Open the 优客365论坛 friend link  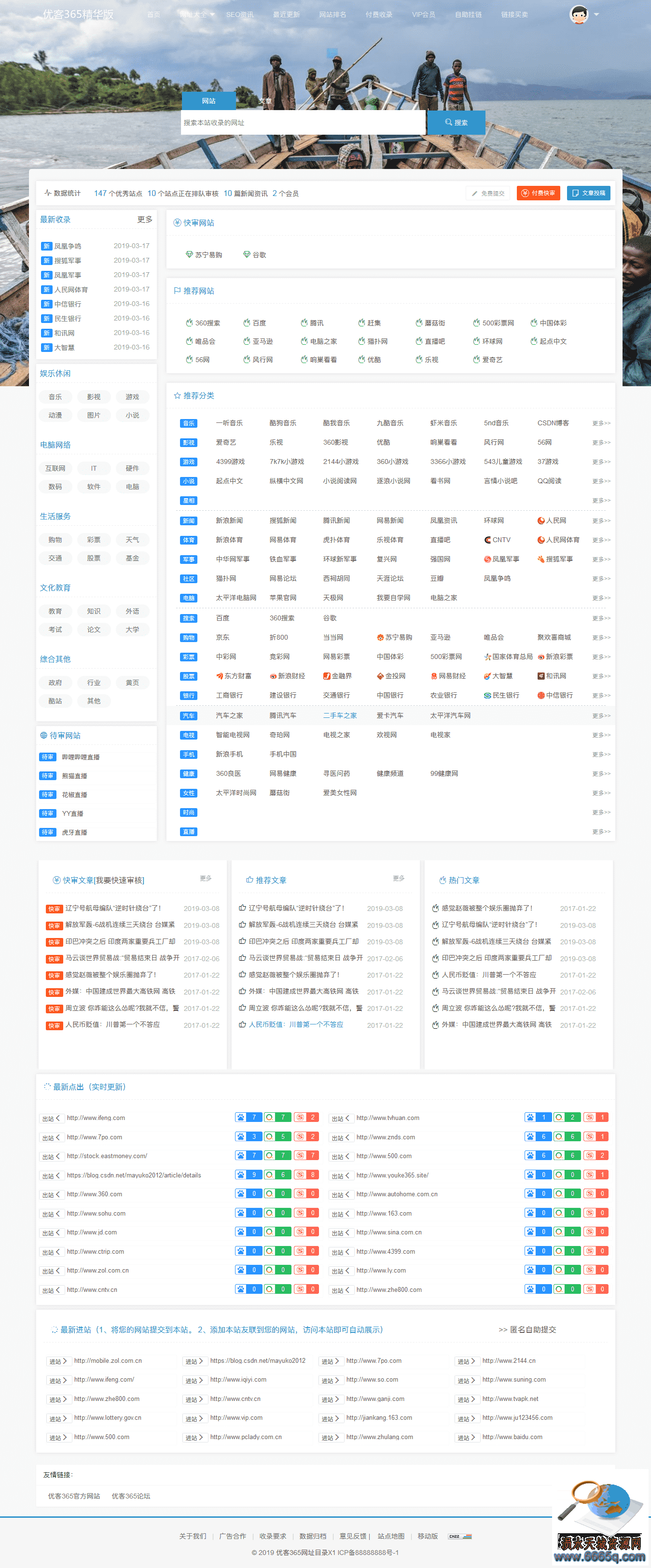pos(131,1496)
